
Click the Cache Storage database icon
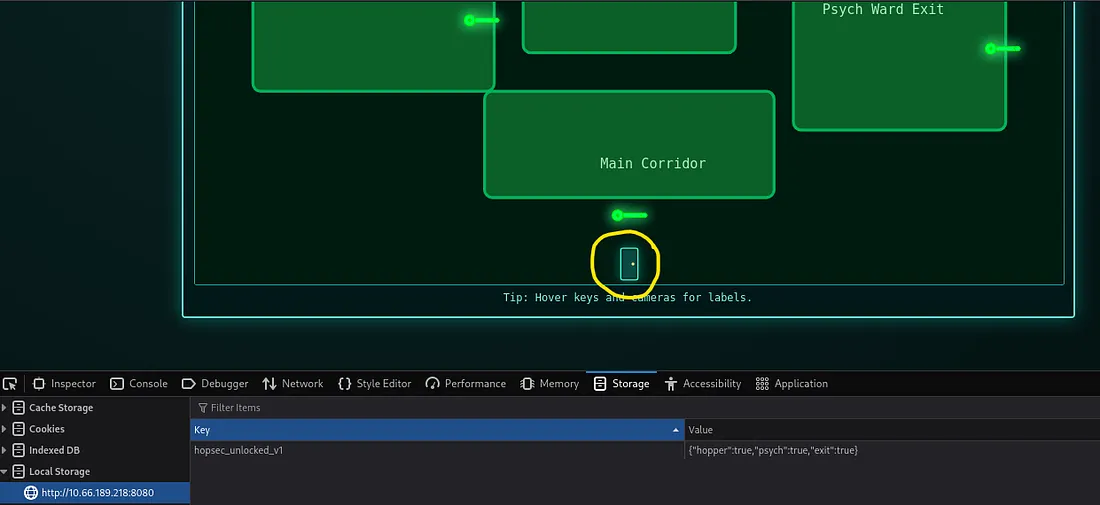(18, 408)
